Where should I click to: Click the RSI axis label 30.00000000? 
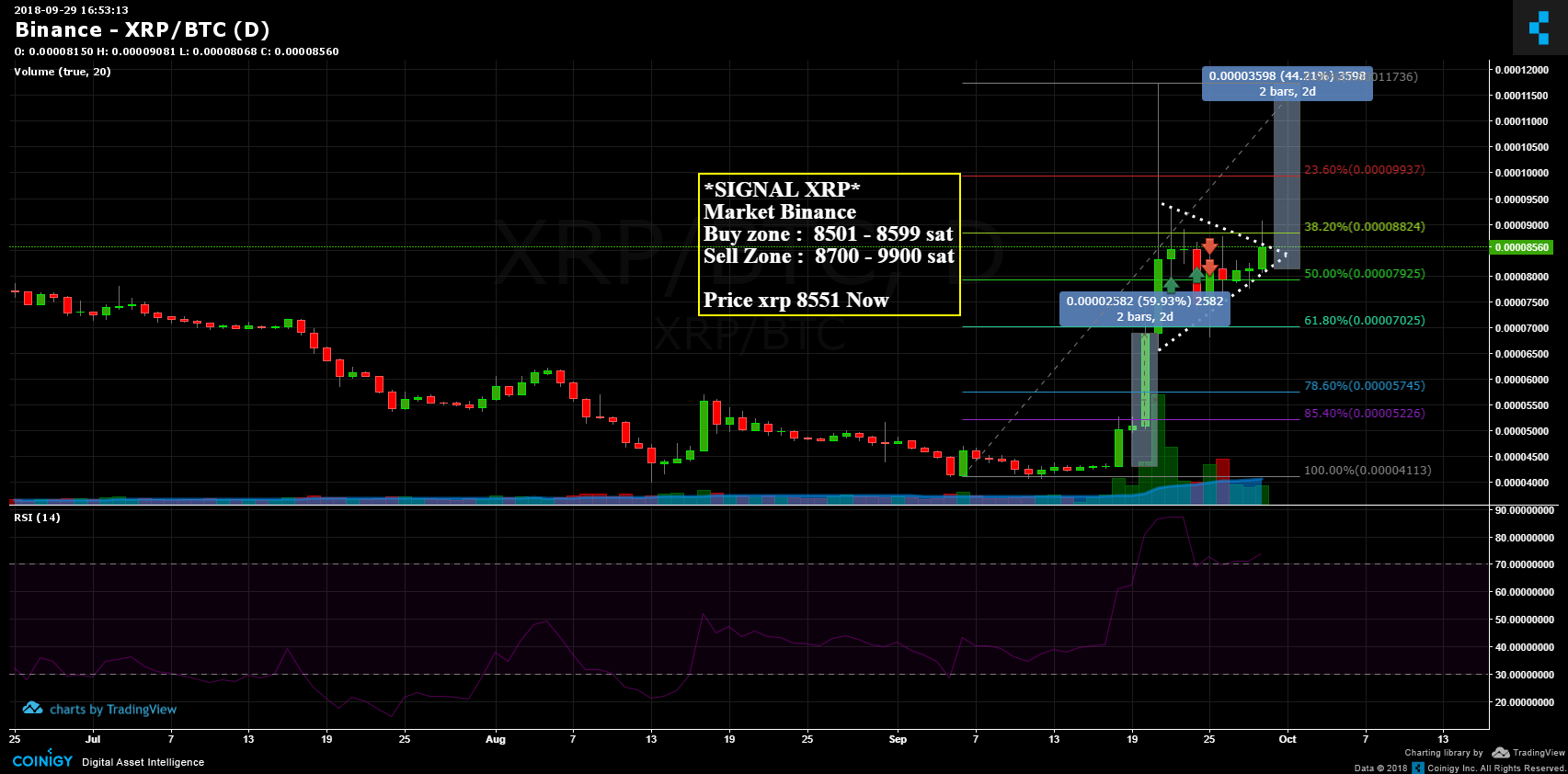coord(1525,675)
